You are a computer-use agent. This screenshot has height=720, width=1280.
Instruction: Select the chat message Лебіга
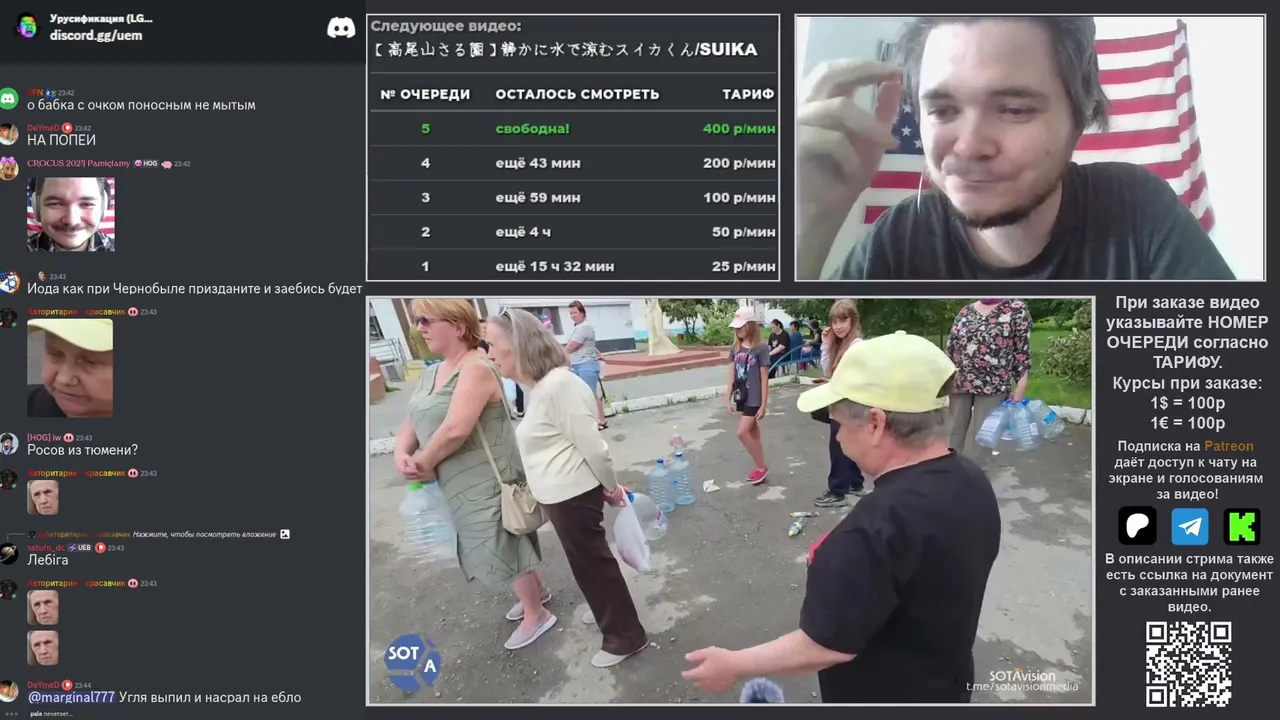click(x=48, y=560)
